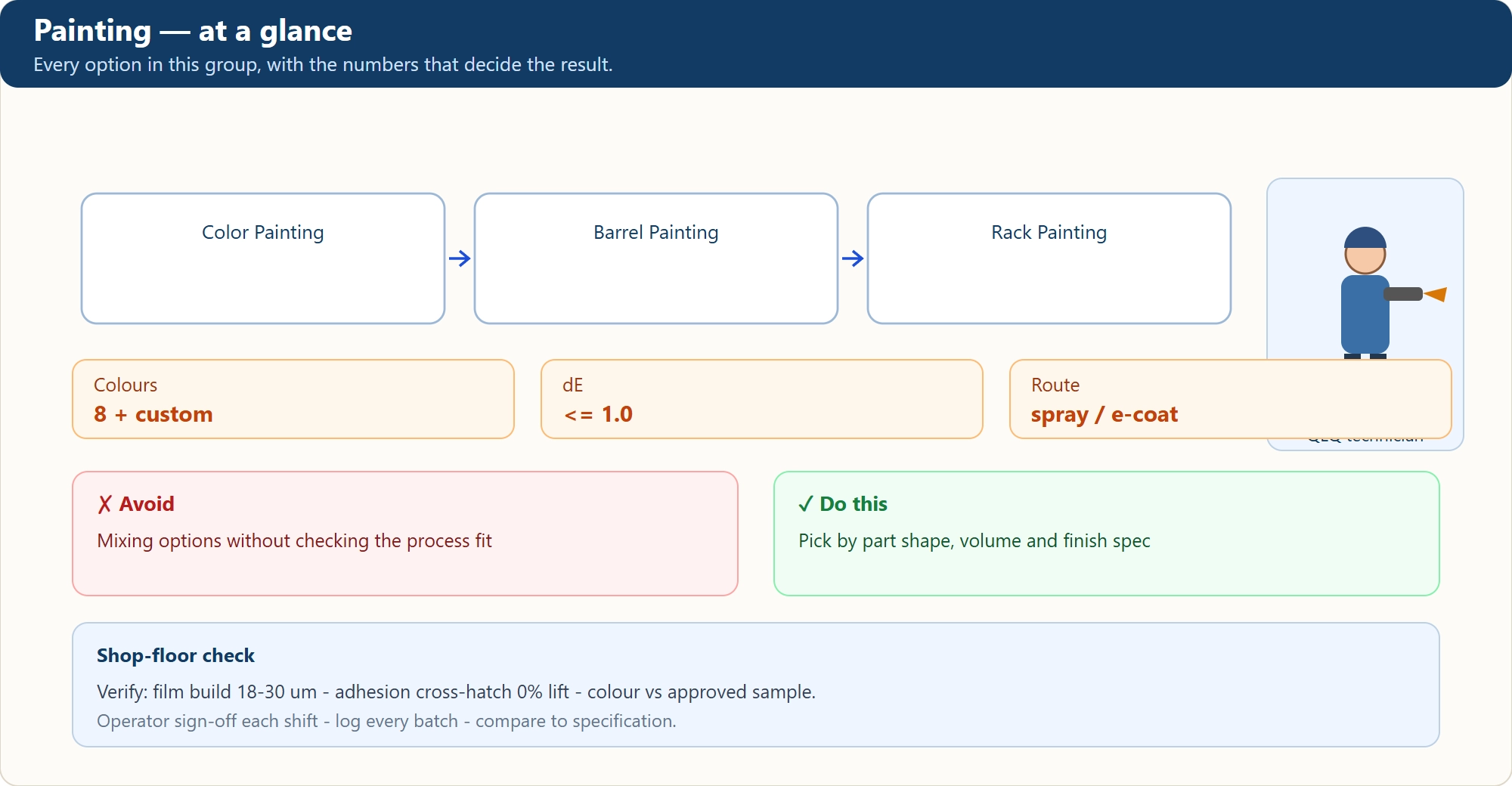Open the Route spray / e-coat card
Image resolution: width=1512 pixels, height=786 pixels.
[1231, 399]
